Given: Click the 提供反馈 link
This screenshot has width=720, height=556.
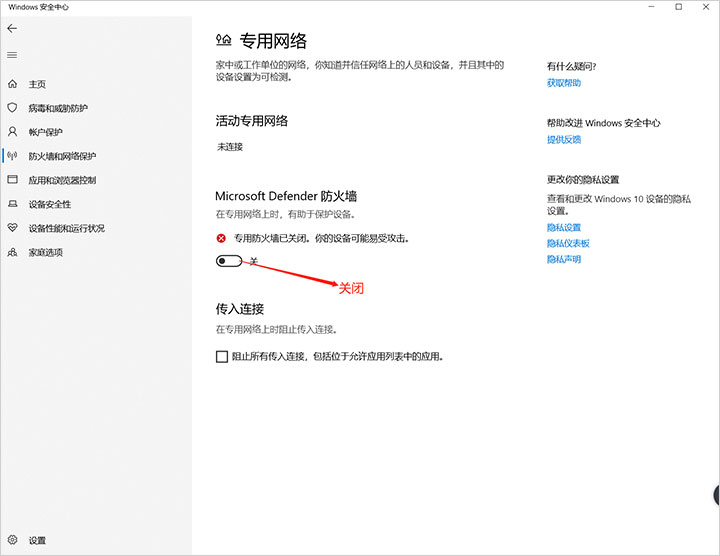Looking at the screenshot, I should click(x=564, y=140).
